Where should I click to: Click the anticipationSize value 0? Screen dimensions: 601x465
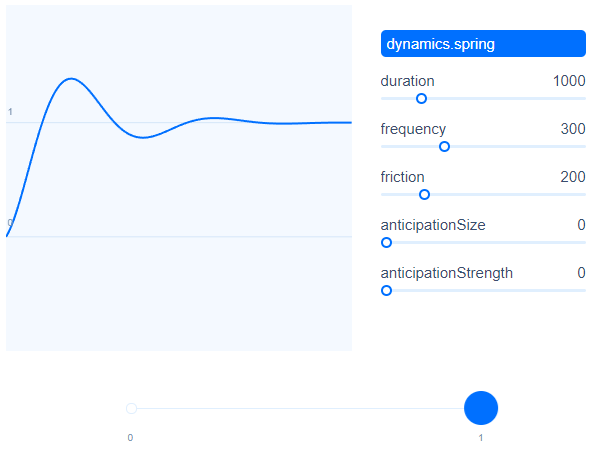click(x=581, y=225)
